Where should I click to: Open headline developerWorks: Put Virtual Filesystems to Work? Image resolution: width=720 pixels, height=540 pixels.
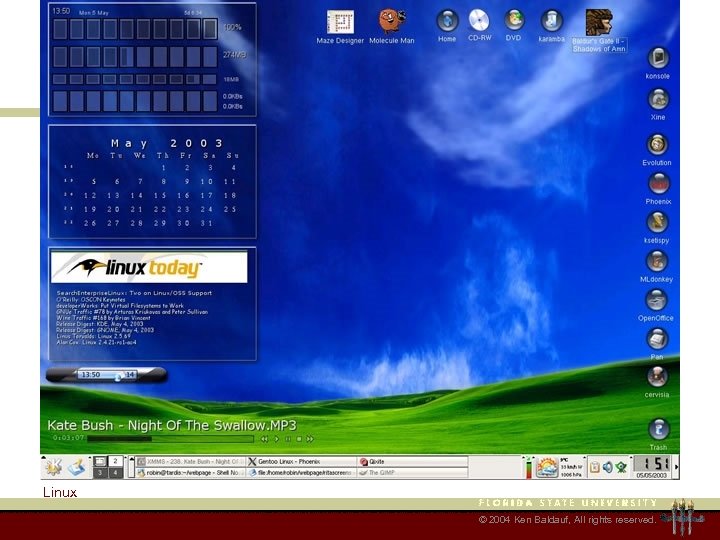tap(120, 305)
